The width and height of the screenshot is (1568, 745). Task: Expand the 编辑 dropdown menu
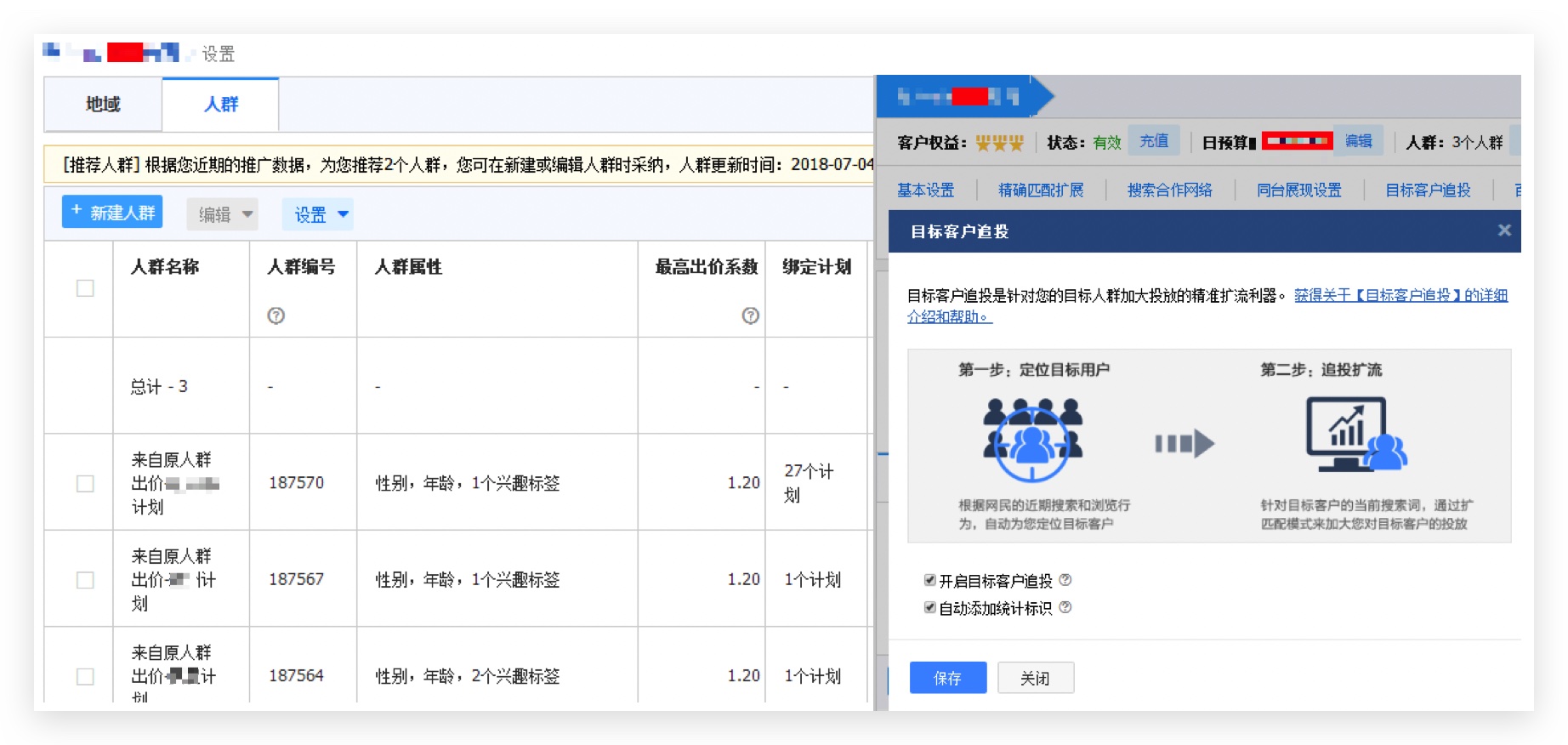(x=223, y=214)
